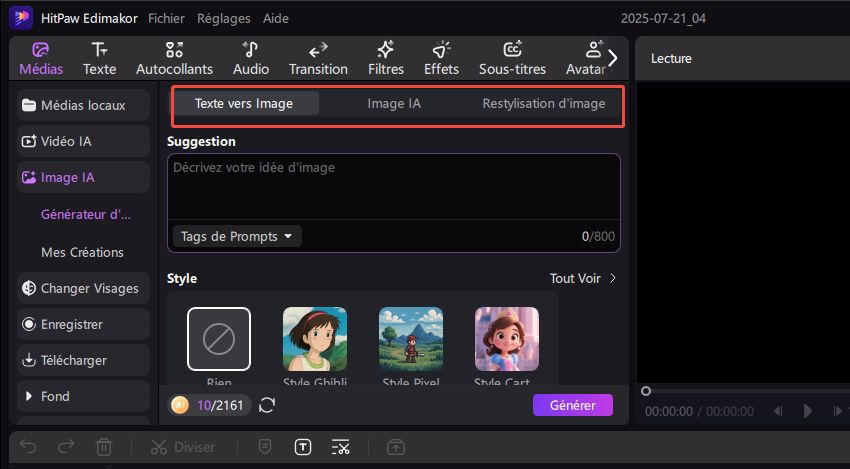Viewport: 850px width, 469px height.
Task: Open the Autocollants stickers tool
Action: (x=174, y=58)
